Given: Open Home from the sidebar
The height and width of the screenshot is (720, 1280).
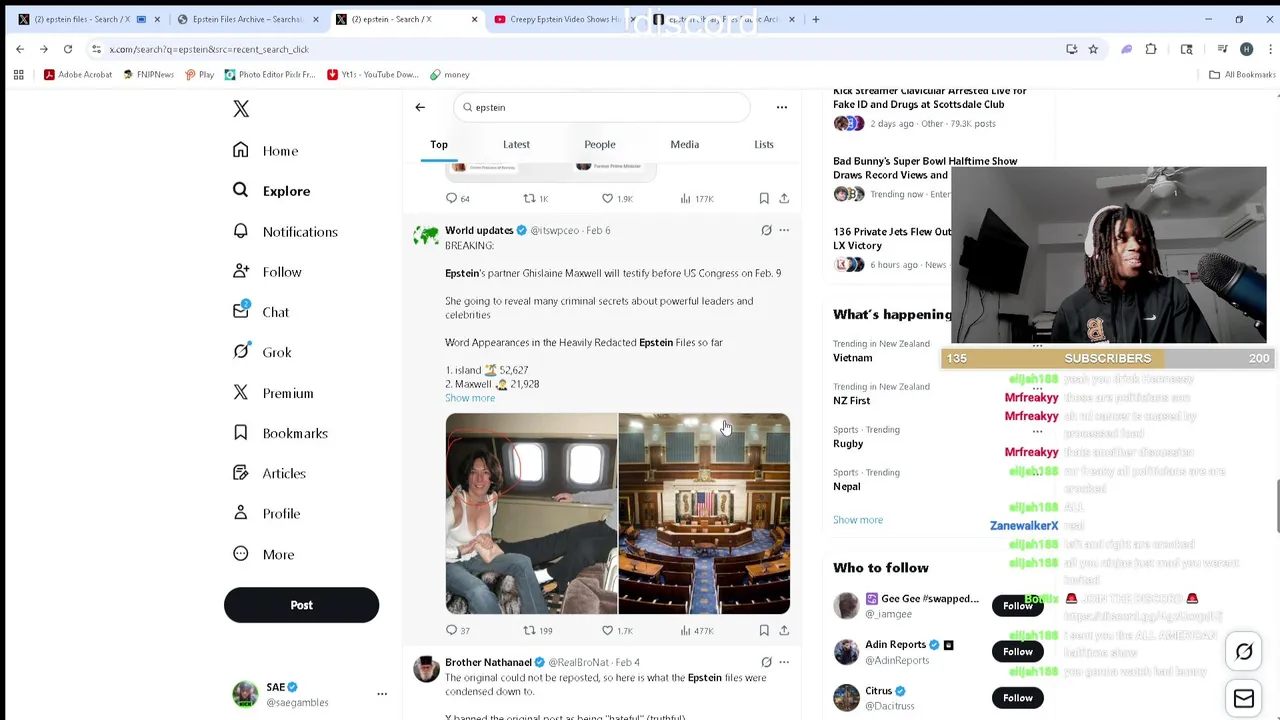Looking at the screenshot, I should [266, 150].
